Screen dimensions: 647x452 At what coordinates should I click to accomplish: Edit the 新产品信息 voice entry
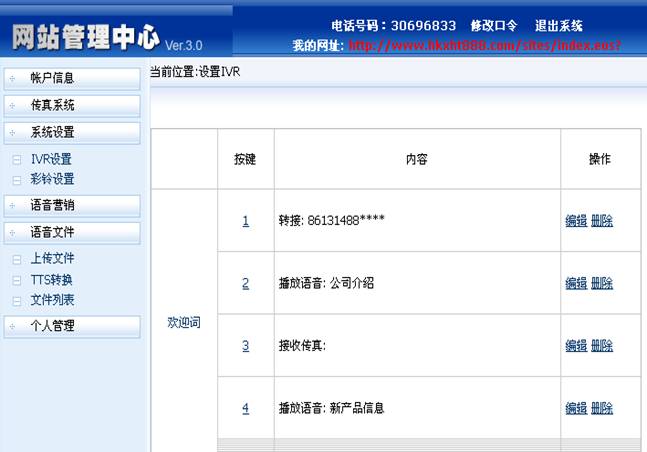point(576,408)
